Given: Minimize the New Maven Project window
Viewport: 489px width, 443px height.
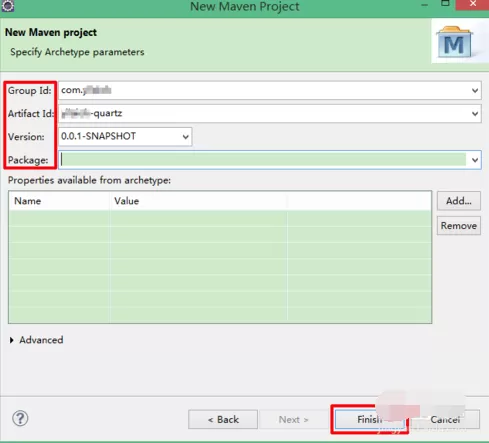Looking at the screenshot, I should [424, 5].
